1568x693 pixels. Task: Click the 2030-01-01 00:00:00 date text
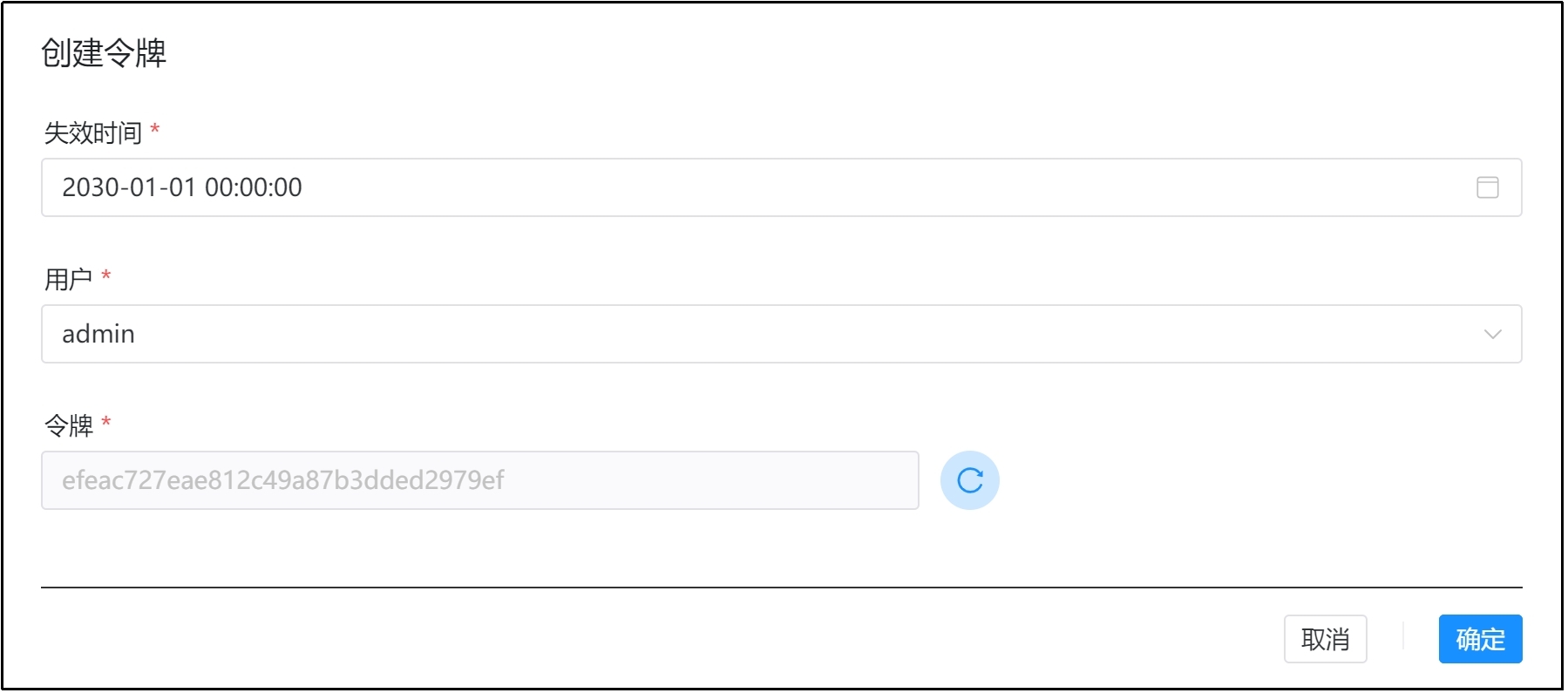click(182, 187)
